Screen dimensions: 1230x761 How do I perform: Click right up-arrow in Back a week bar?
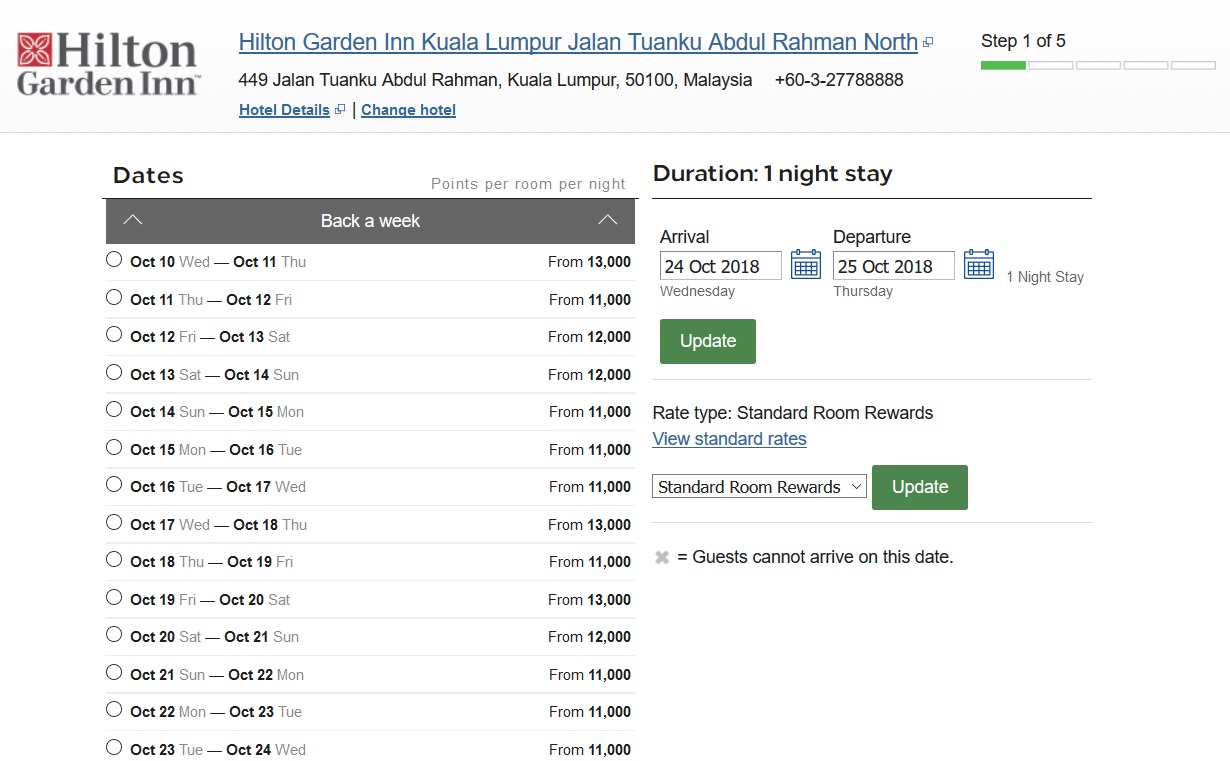point(607,221)
